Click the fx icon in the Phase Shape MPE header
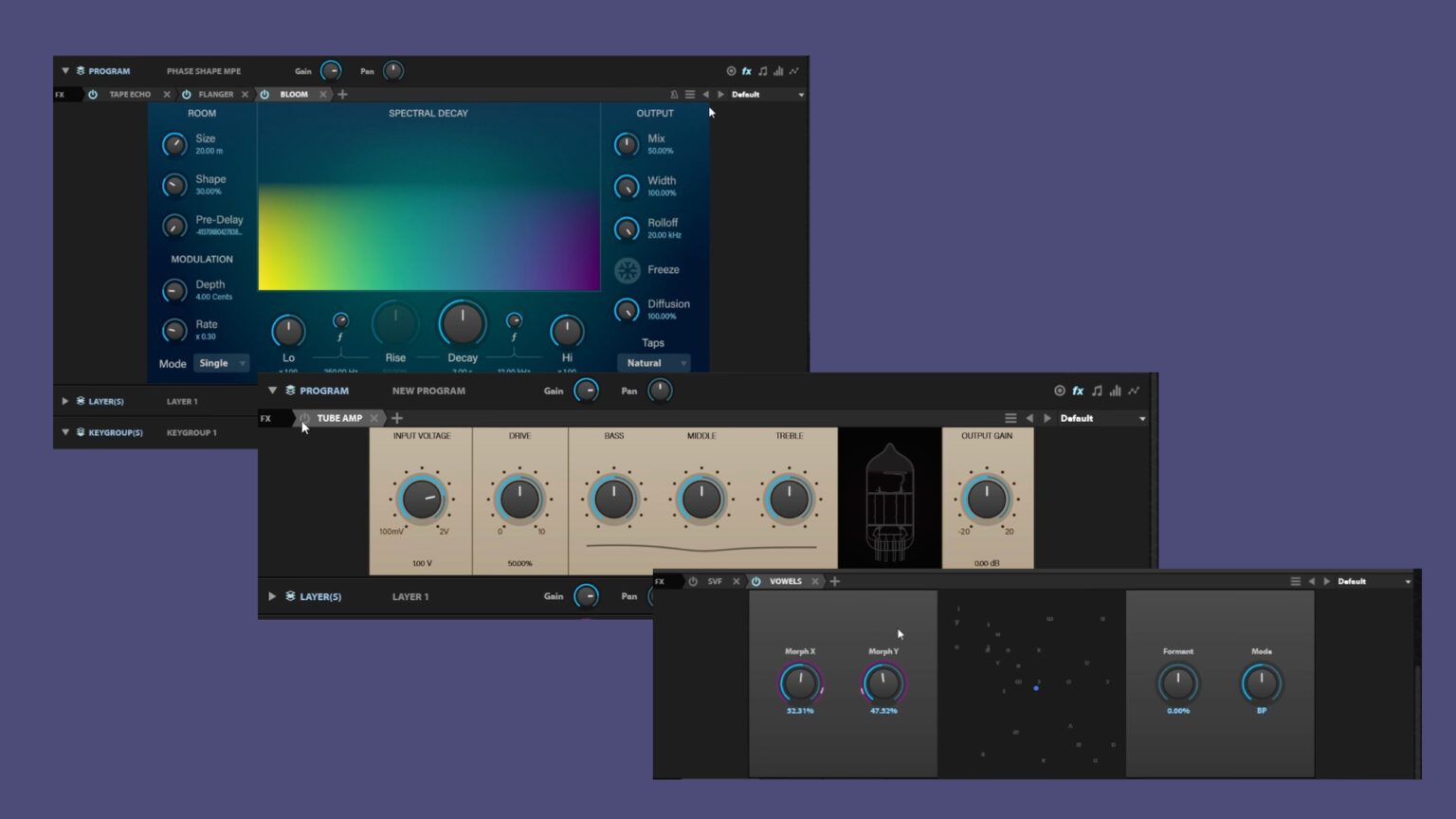 pos(747,70)
